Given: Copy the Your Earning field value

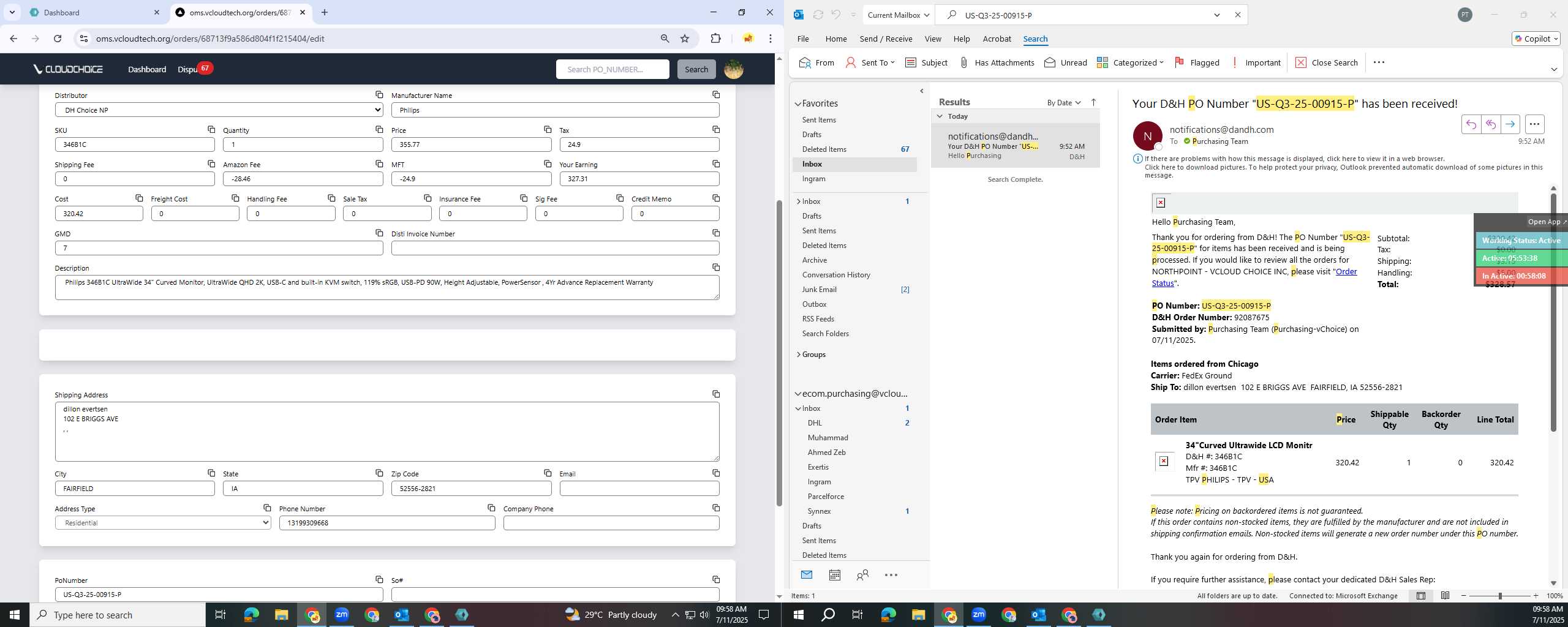Looking at the screenshot, I should [715, 163].
